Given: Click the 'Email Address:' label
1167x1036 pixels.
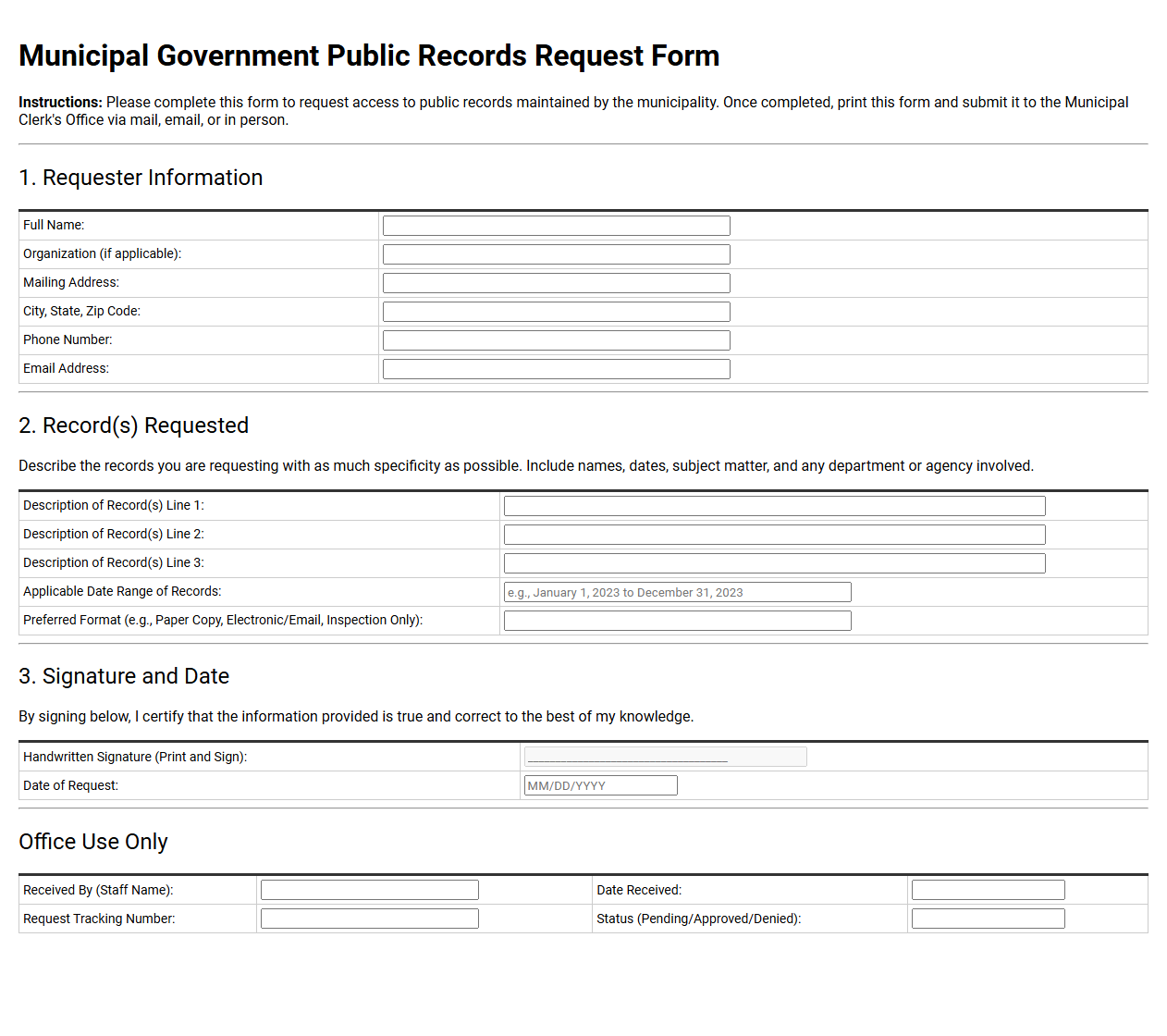Looking at the screenshot, I should point(66,368).
